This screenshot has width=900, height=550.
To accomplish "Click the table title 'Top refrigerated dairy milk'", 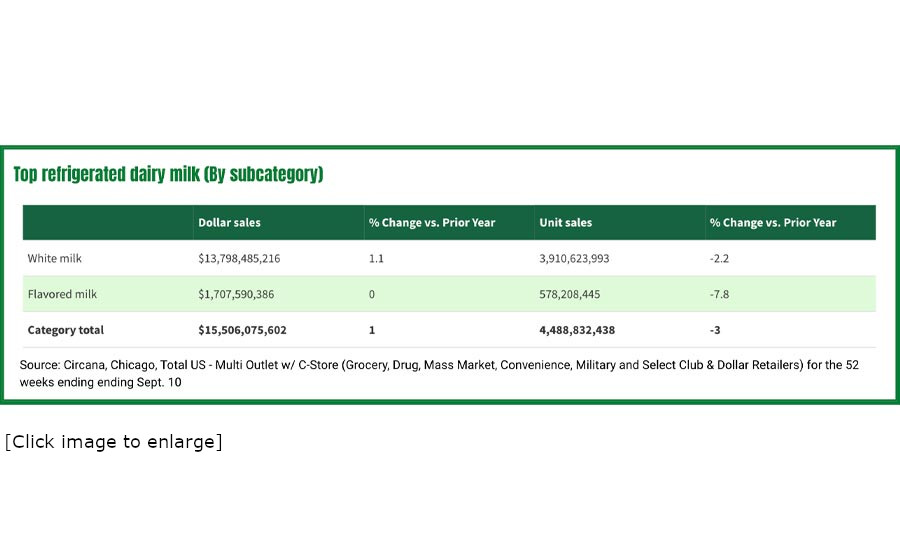I will [x=168, y=175].
